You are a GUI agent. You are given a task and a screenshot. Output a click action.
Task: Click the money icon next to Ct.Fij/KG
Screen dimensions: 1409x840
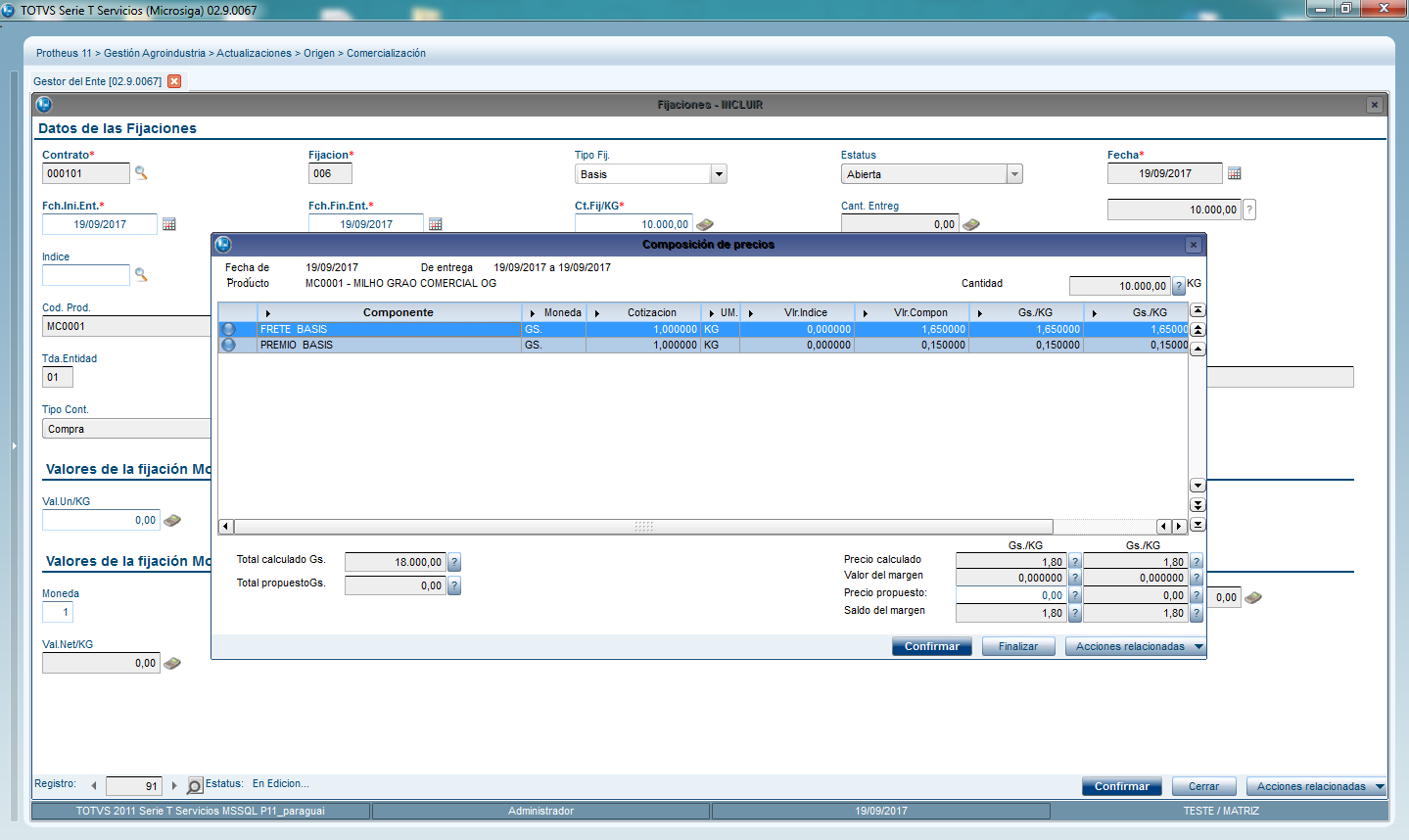(x=705, y=224)
